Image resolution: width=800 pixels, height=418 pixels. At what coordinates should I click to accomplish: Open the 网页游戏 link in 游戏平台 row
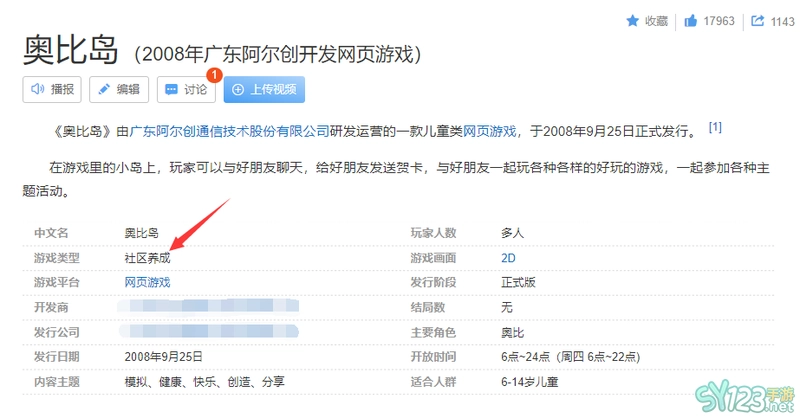click(x=147, y=282)
